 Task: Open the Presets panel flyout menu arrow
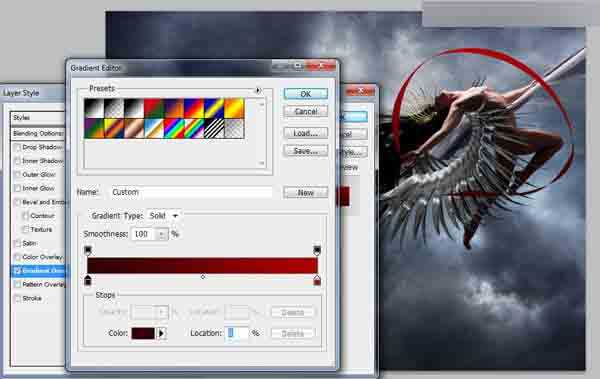[x=258, y=90]
